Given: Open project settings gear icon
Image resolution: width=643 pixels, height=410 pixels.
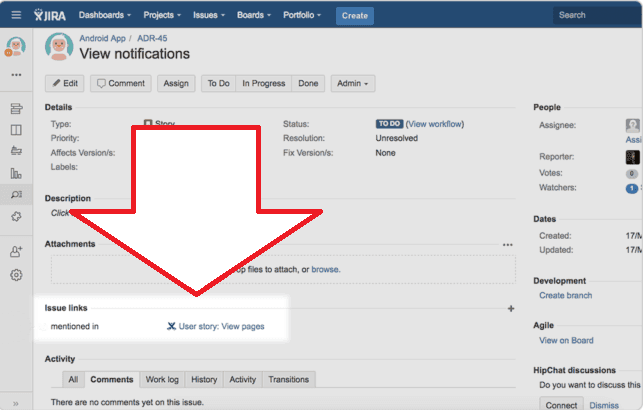Looking at the screenshot, I should tap(16, 275).
